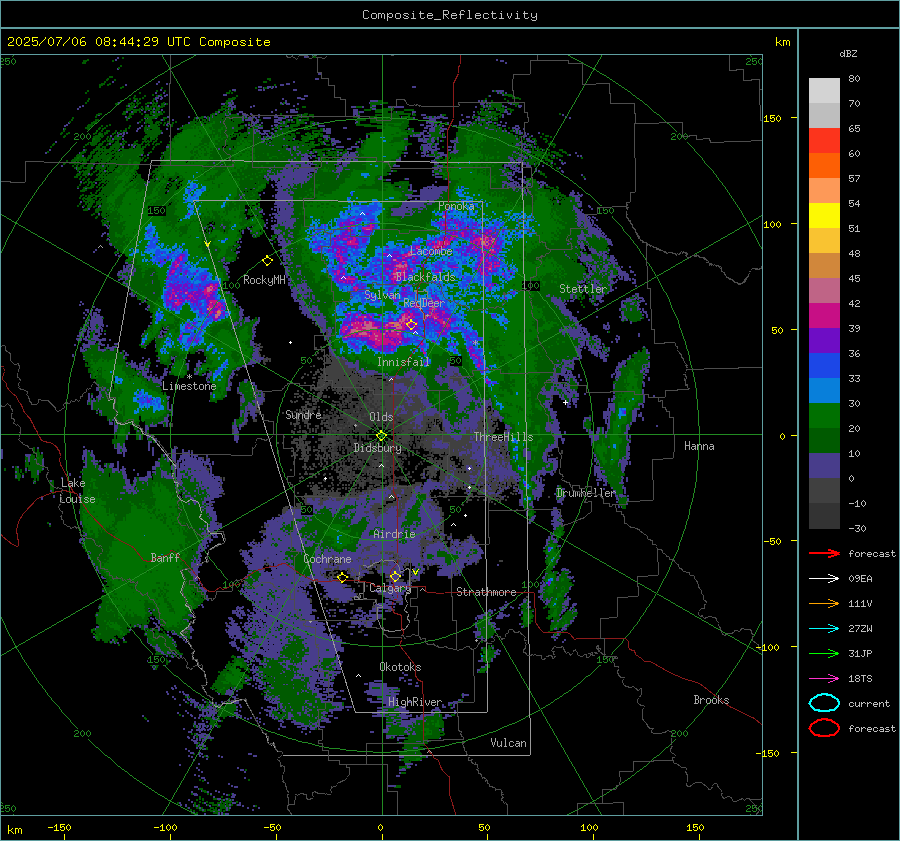Click the Banff label on the map
900x841 pixels.
[x=165, y=557]
